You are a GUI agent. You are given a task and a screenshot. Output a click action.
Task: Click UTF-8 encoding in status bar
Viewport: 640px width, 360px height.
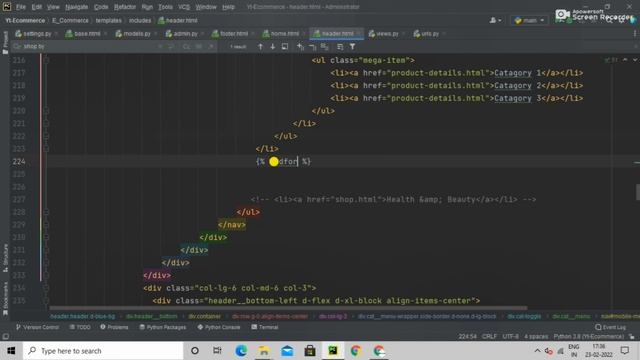[510, 337]
